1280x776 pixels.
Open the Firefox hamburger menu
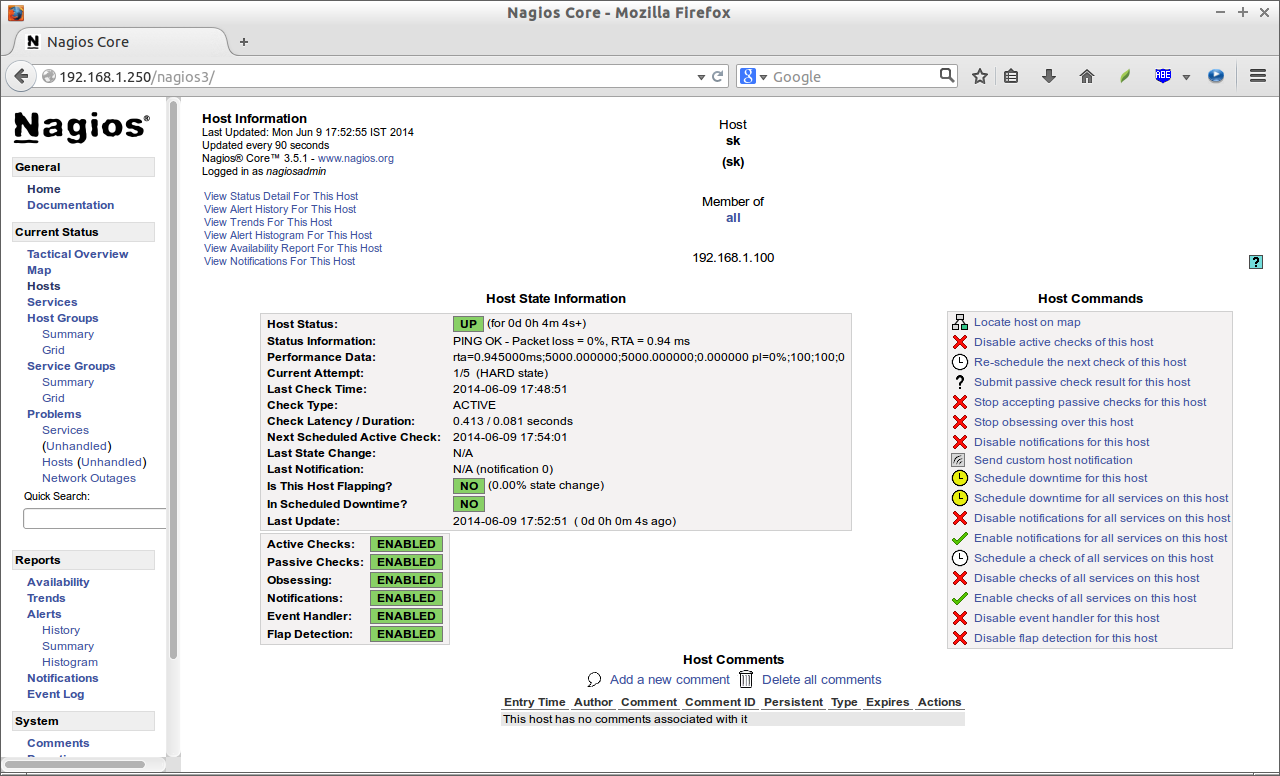[x=1259, y=76]
